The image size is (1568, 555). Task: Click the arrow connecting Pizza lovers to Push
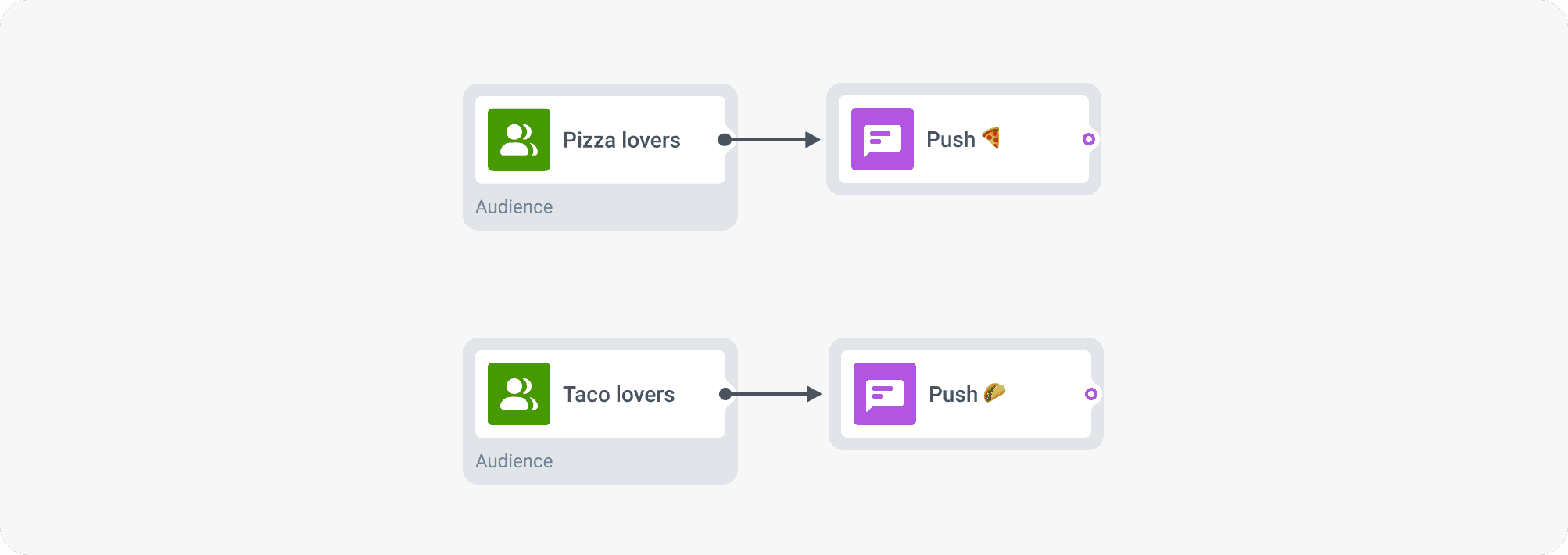pos(774,139)
